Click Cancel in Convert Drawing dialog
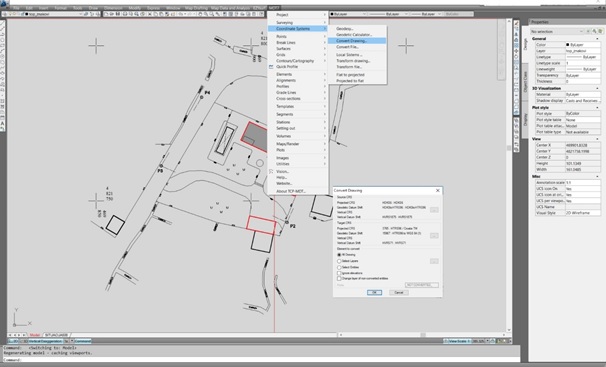606x367 pixels. (398, 292)
